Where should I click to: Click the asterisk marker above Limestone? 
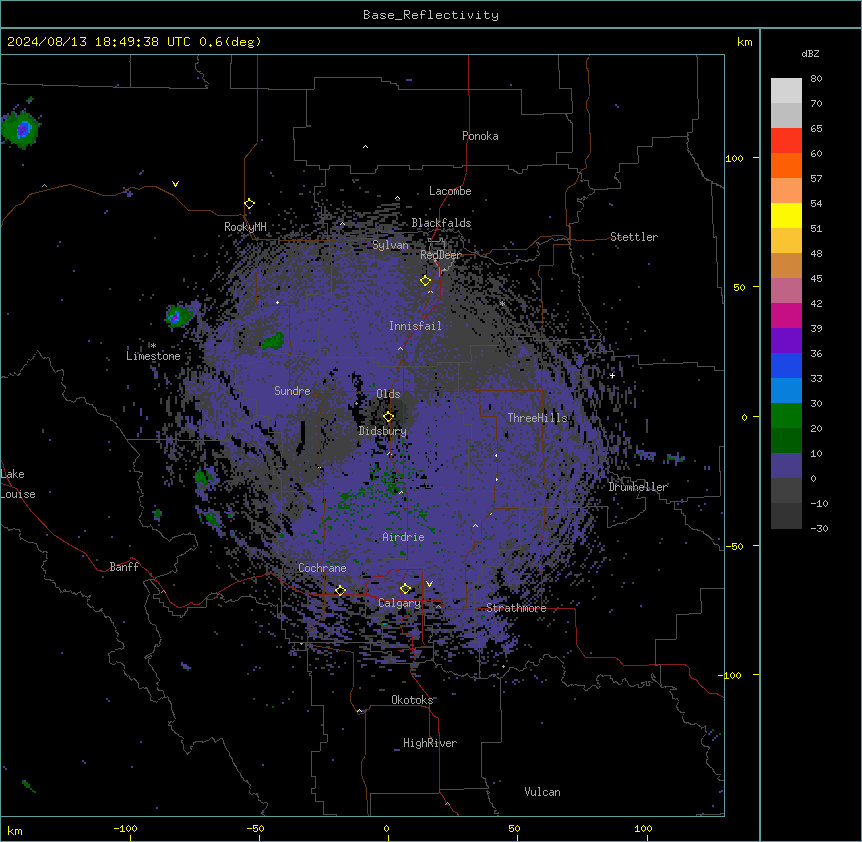152,345
